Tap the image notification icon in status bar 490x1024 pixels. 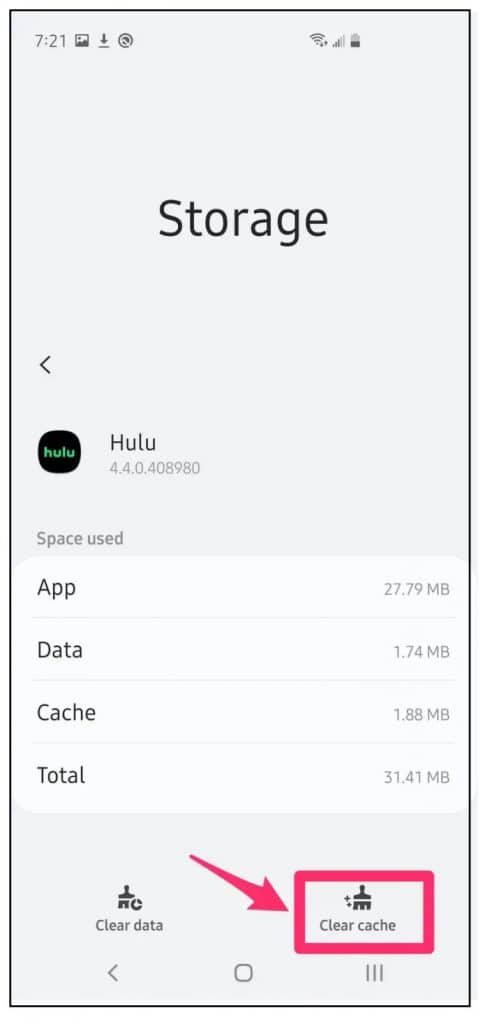[82, 41]
